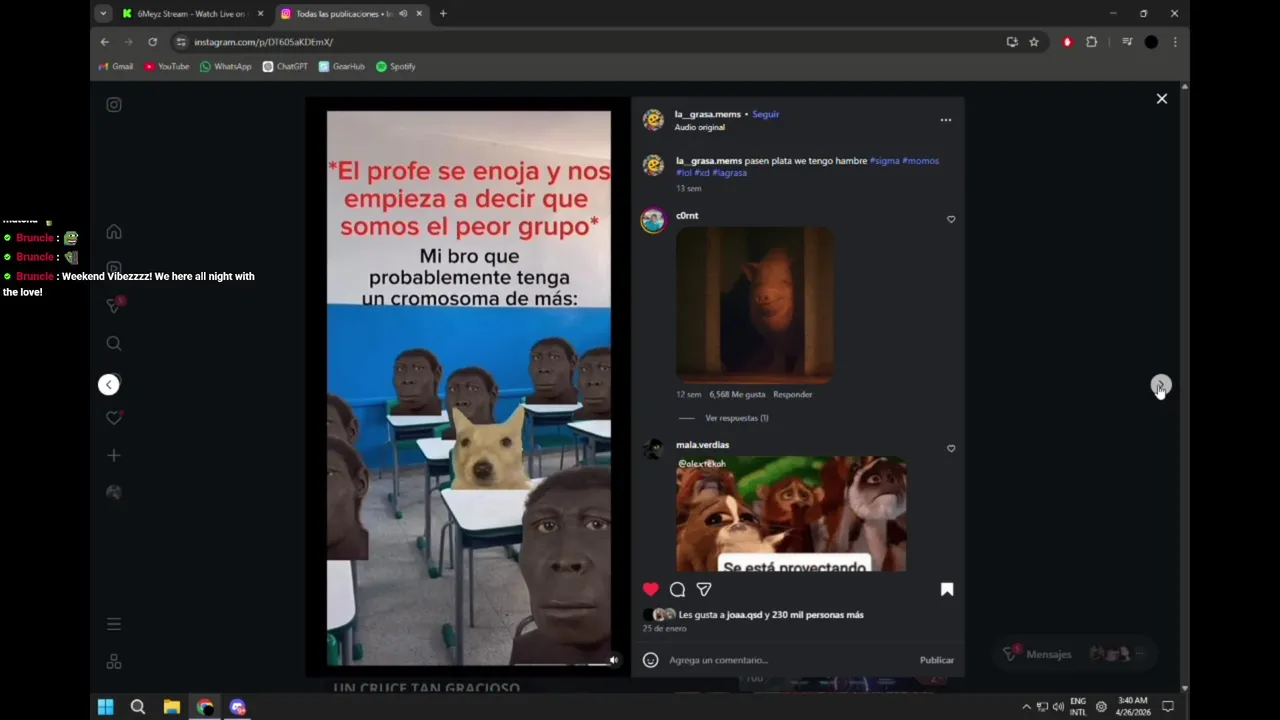Screen dimensions: 1280x720
Task: Open the #momos hashtag
Action: click(920, 160)
